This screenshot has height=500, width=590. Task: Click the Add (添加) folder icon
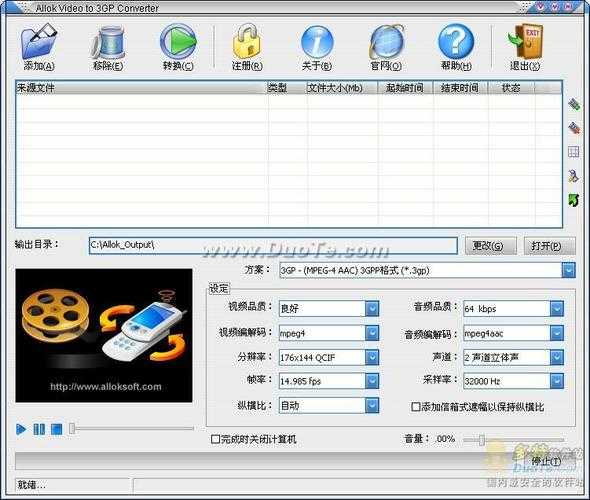coord(39,42)
